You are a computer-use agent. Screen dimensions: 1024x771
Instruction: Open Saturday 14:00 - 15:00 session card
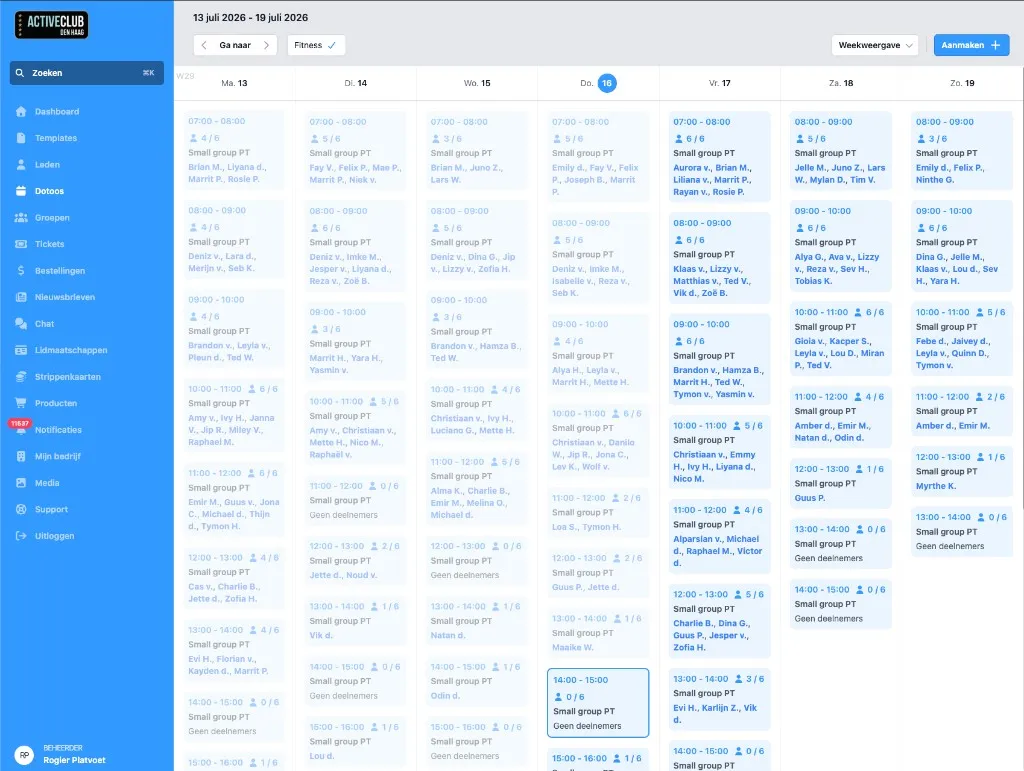840,604
